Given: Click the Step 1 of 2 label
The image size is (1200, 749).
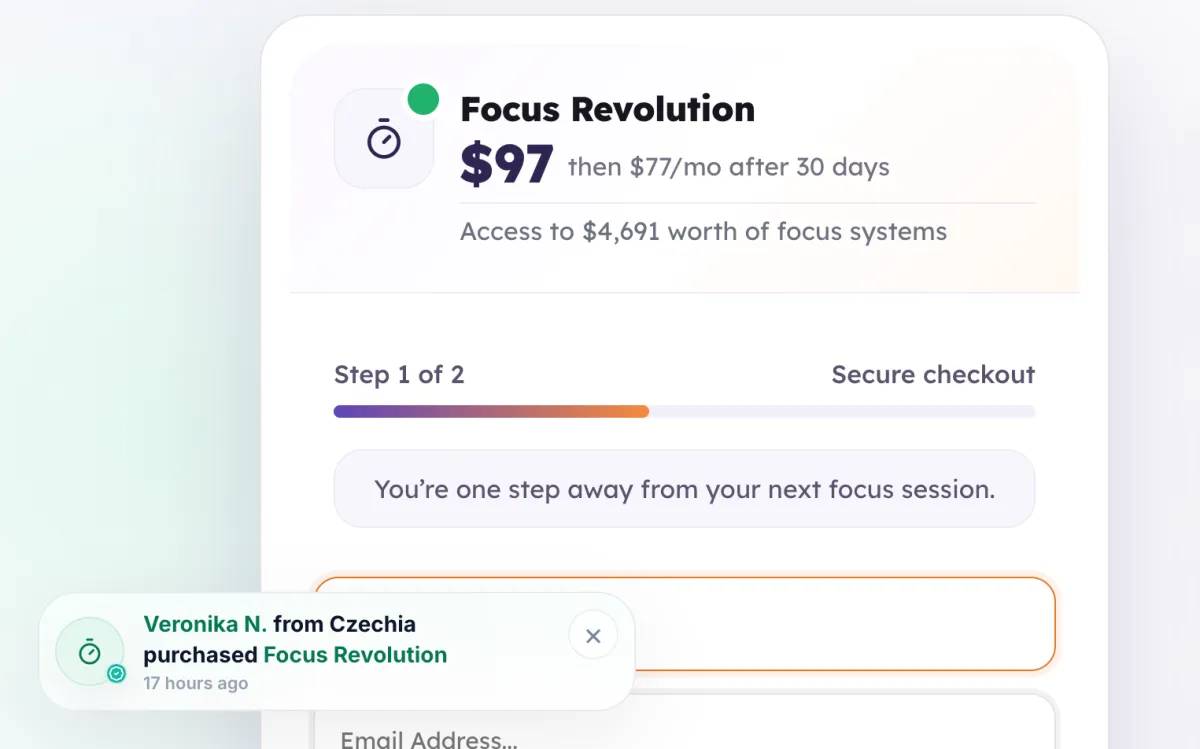Looking at the screenshot, I should coord(399,375).
